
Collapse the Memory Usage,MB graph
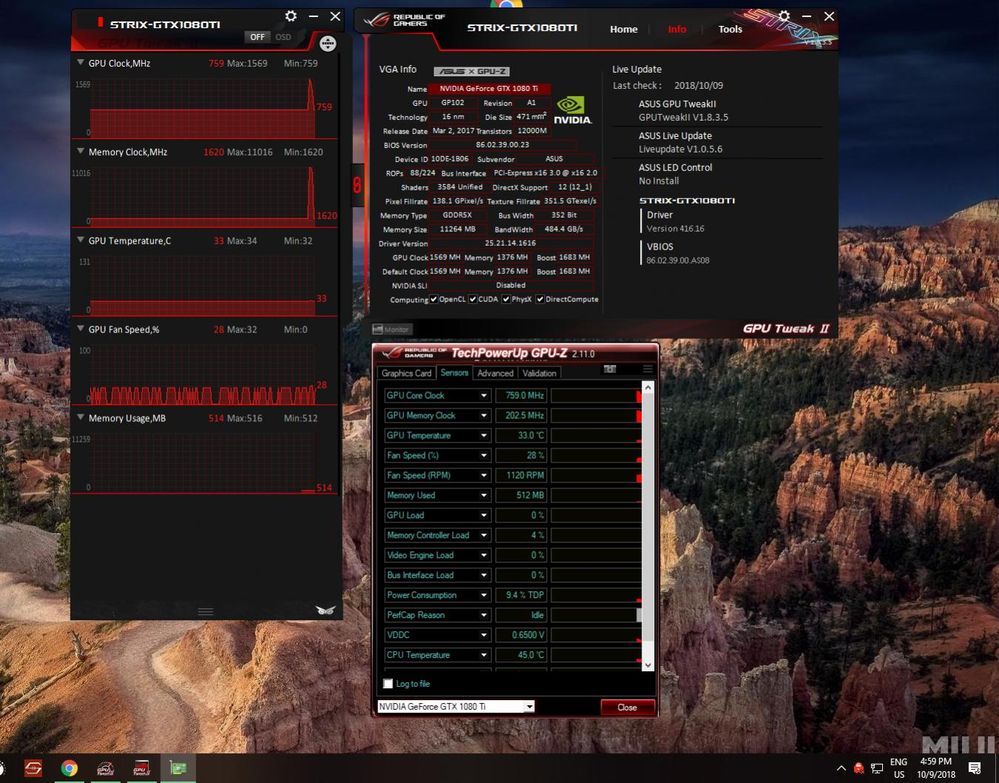(80, 417)
